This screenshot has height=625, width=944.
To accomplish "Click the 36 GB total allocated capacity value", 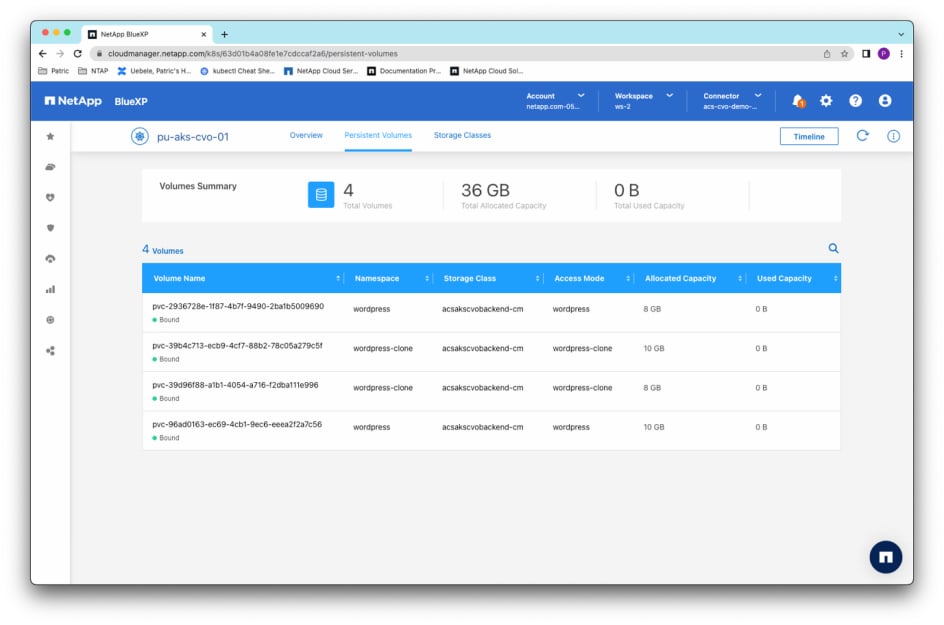I will 485,190.
